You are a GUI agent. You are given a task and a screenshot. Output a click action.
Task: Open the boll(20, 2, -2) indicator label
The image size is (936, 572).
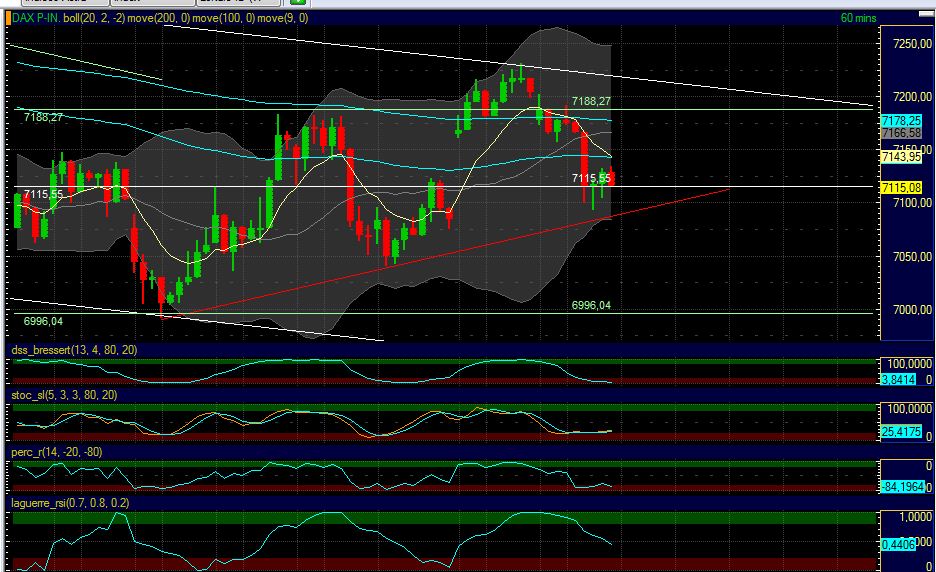point(94,18)
